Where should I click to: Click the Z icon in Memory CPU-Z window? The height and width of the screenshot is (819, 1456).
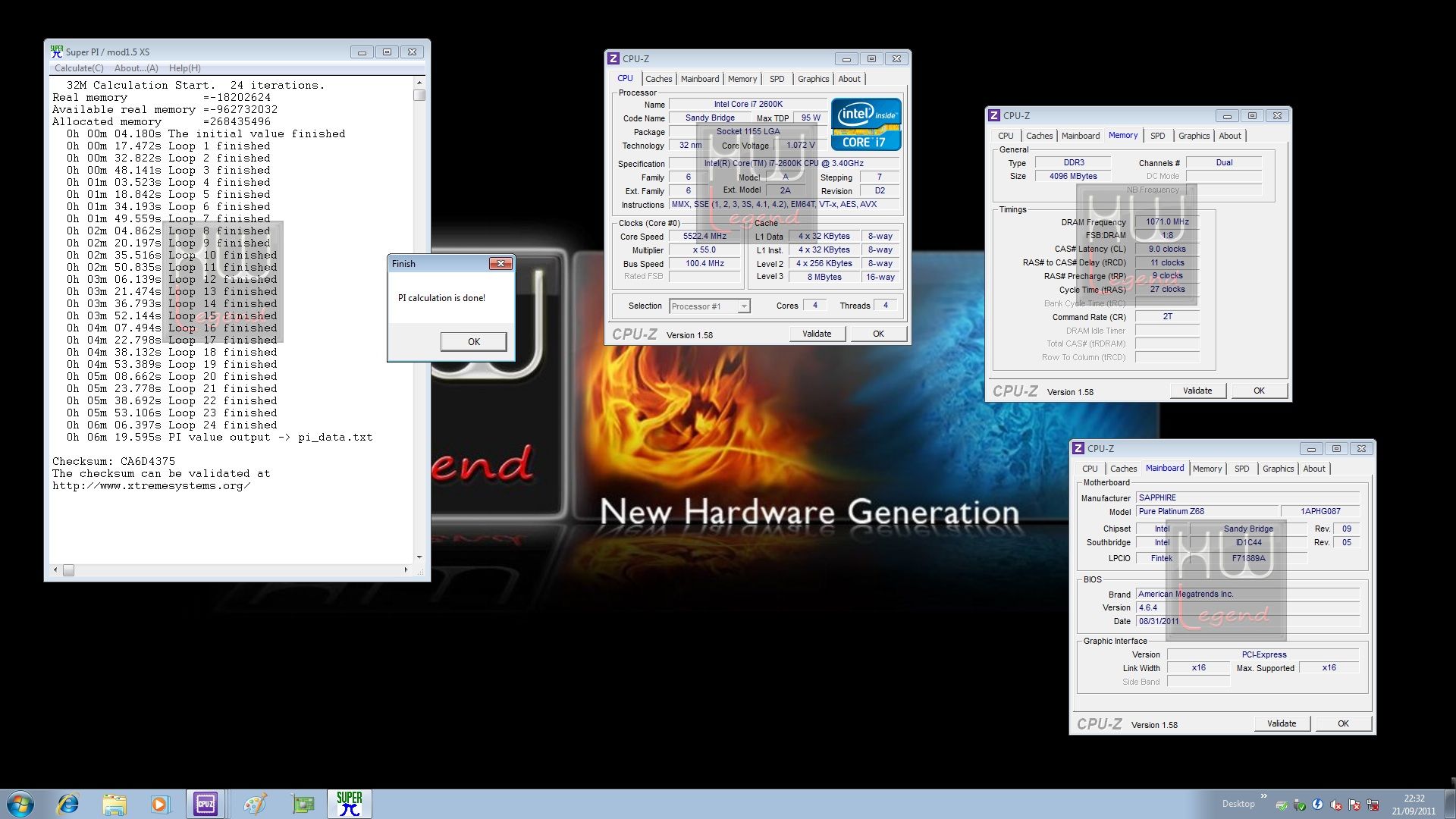coord(994,115)
